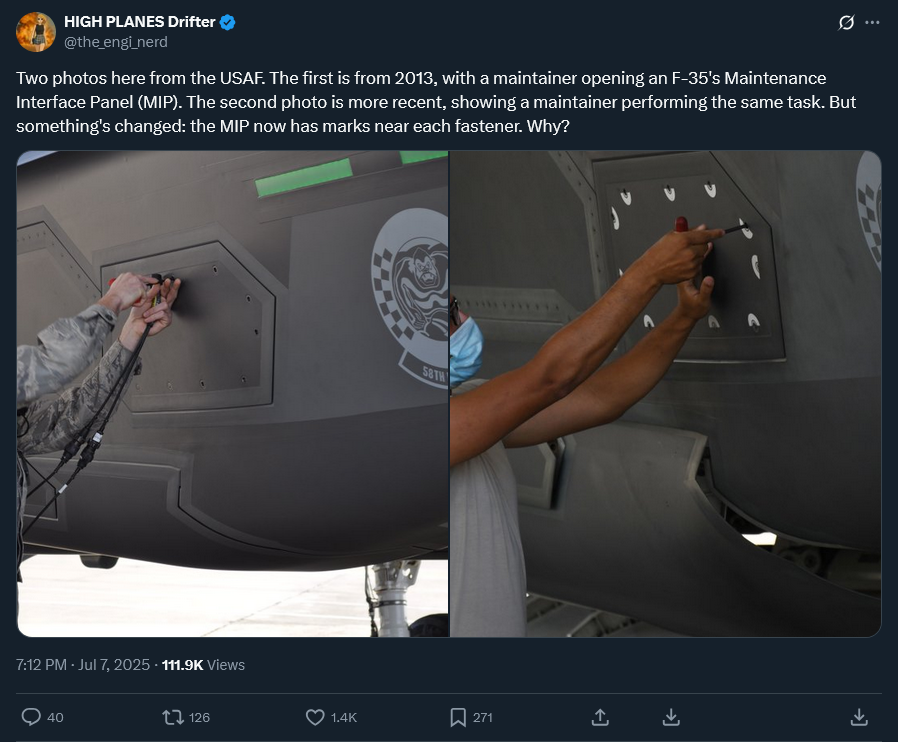898x742 pixels.
Task: Open the @the_engi_nerd handle link
Action: point(116,42)
